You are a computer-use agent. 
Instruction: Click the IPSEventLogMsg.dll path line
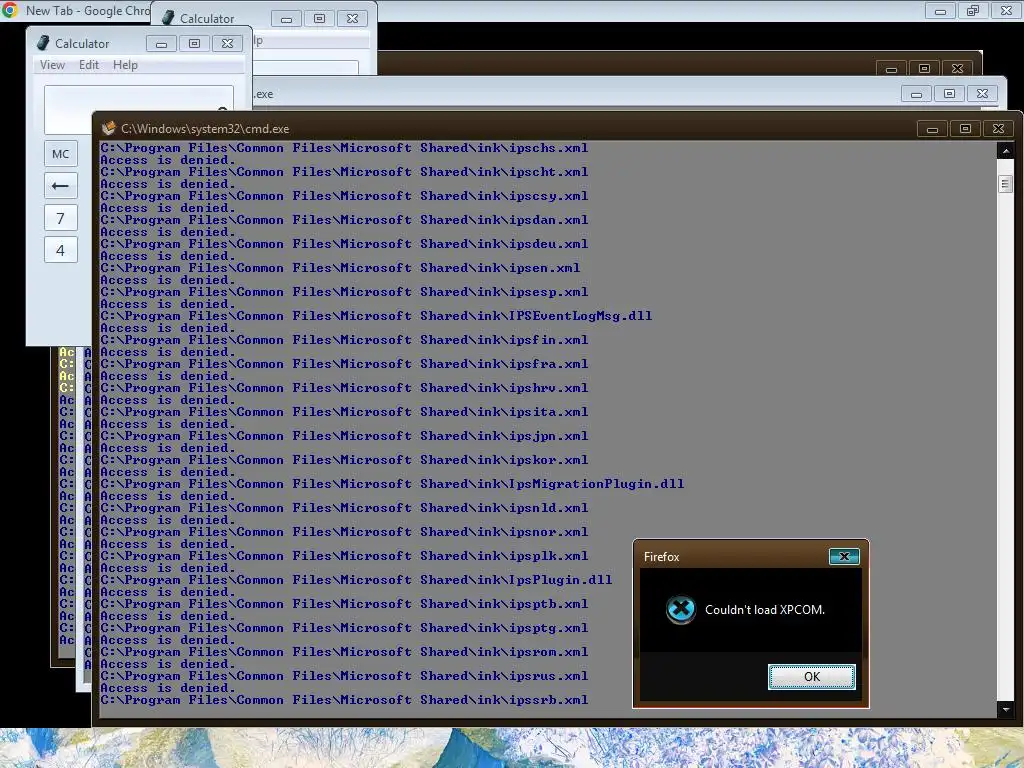click(x=376, y=315)
